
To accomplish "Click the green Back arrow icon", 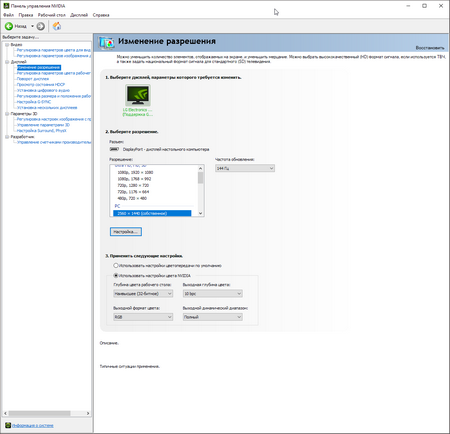I will tap(9, 26).
